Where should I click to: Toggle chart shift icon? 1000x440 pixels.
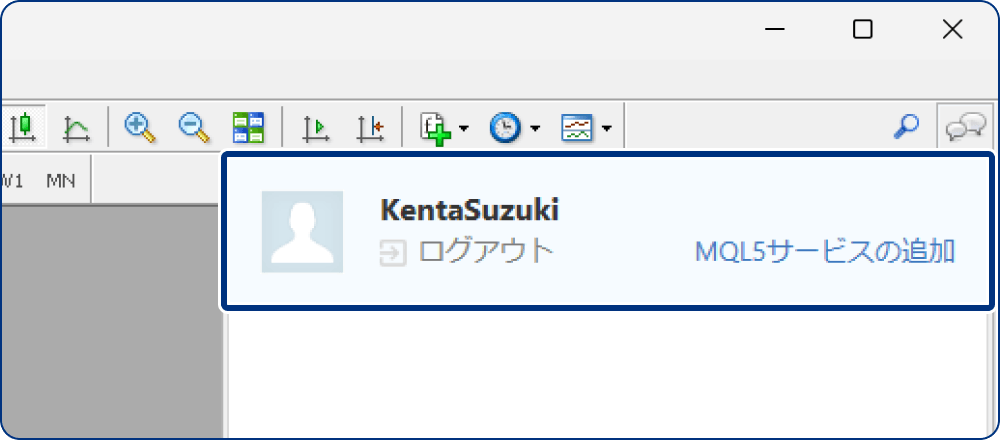(371, 128)
